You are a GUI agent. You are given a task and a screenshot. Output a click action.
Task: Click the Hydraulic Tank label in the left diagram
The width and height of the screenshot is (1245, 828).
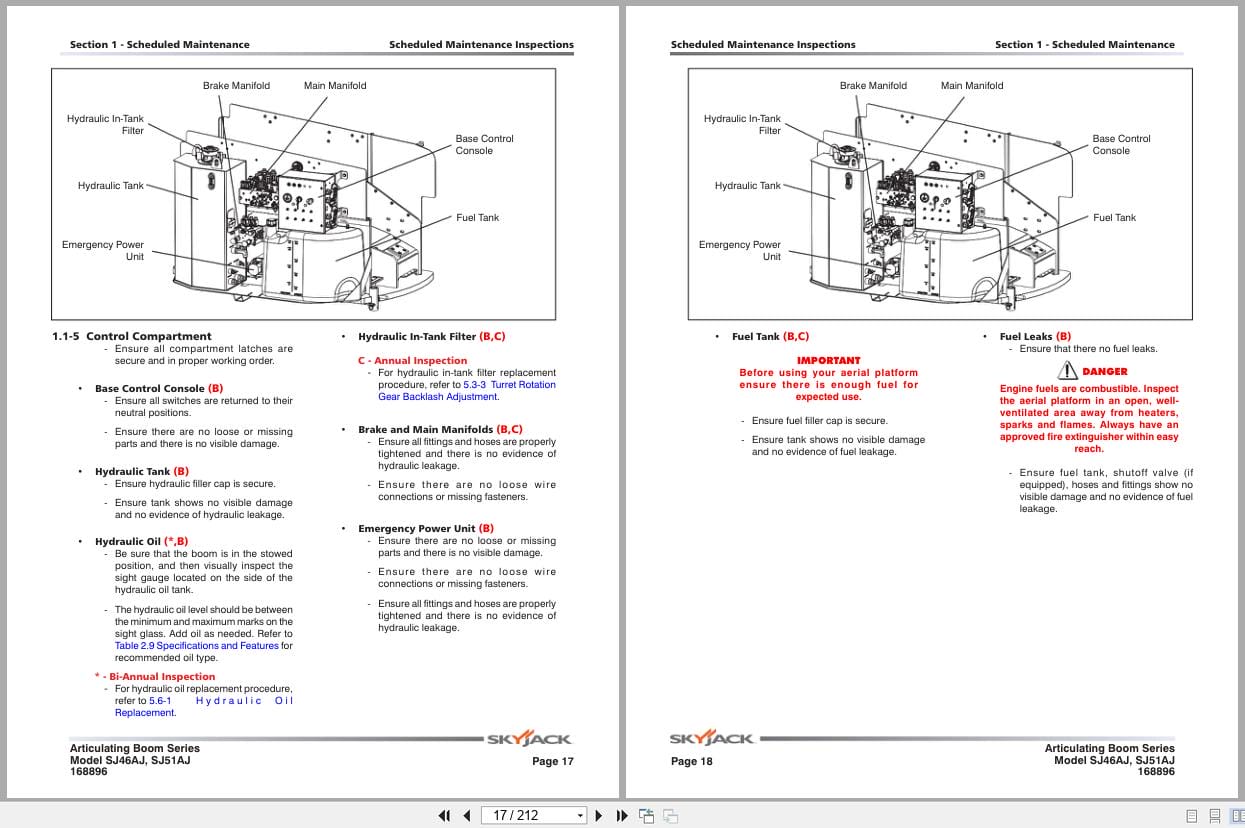pyautogui.click(x=110, y=185)
